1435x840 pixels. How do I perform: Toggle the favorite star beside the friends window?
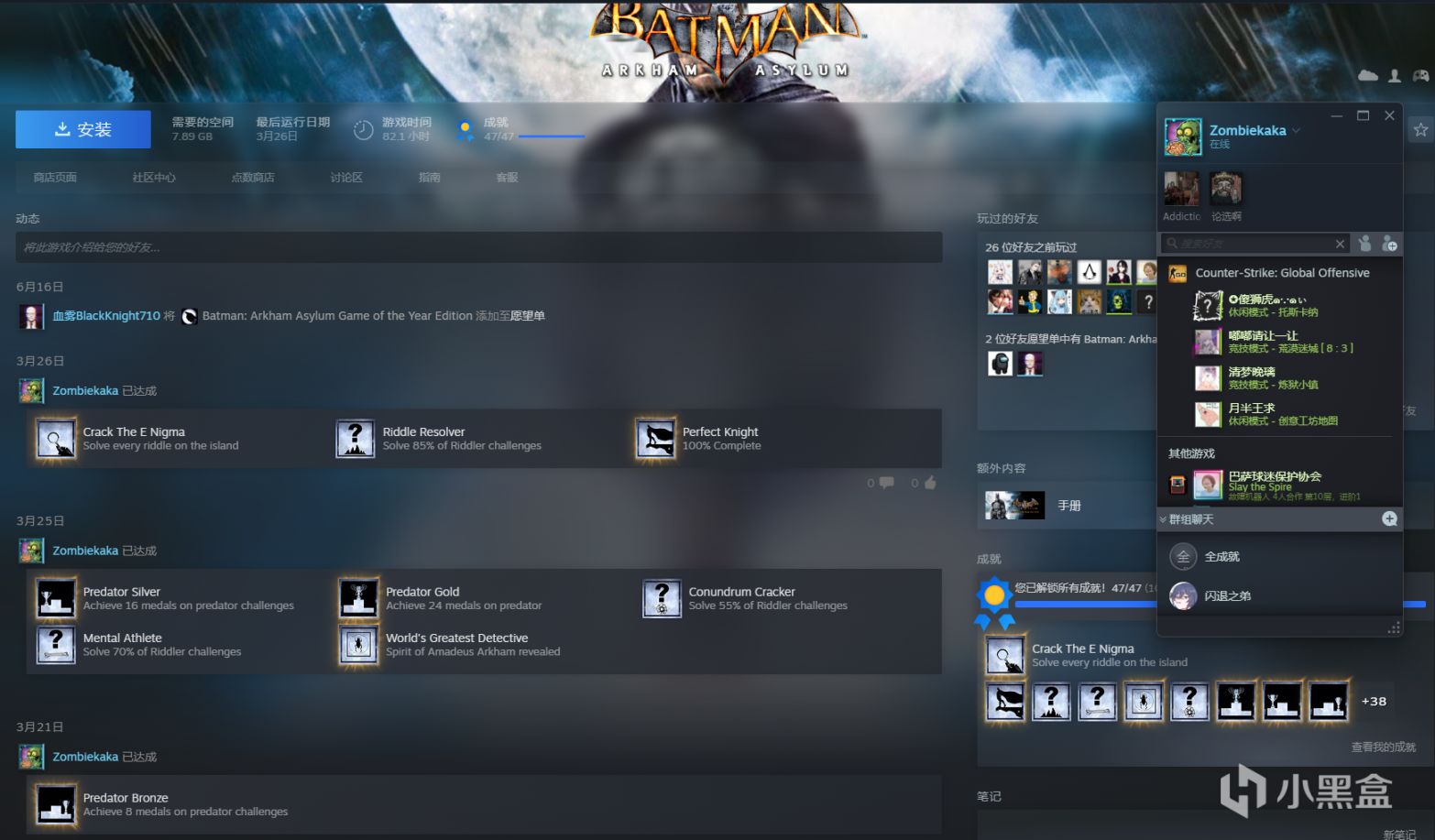1420,130
